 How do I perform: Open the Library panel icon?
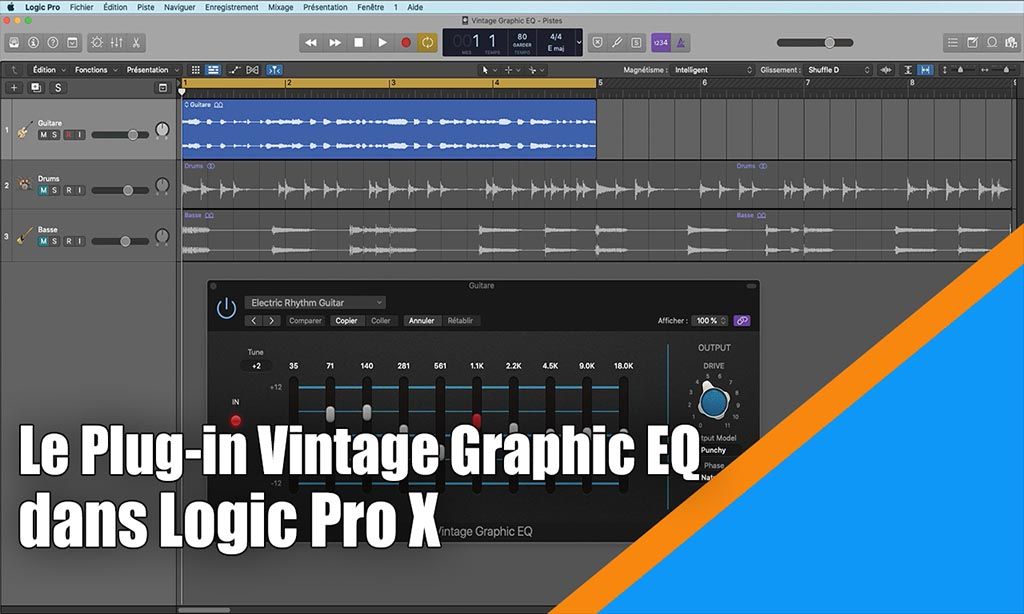click(14, 42)
